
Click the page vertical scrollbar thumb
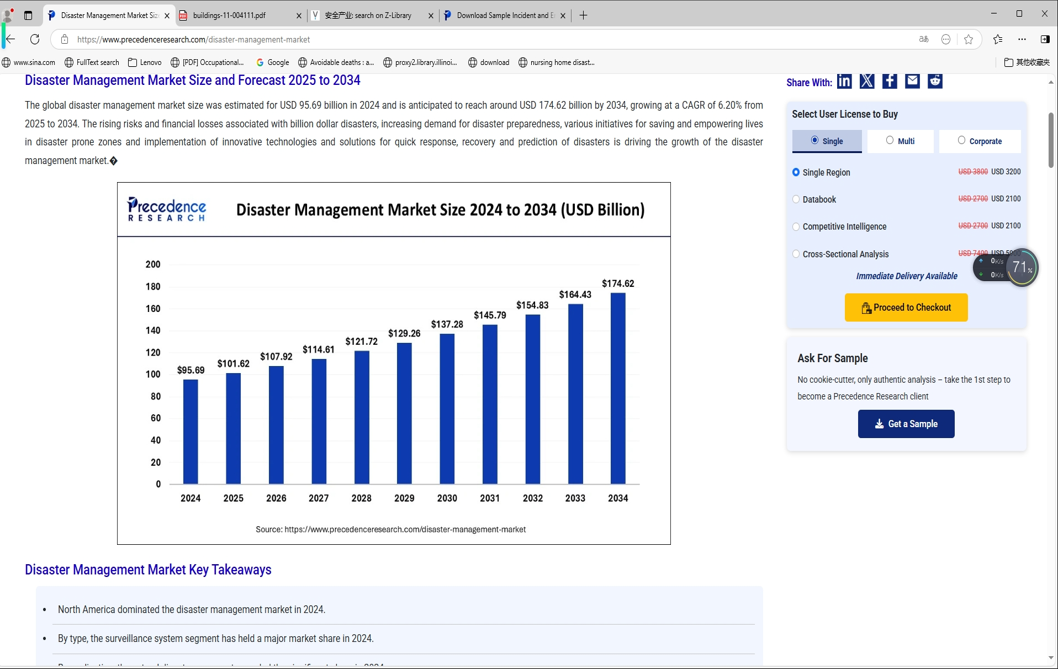pyautogui.click(x=1051, y=140)
